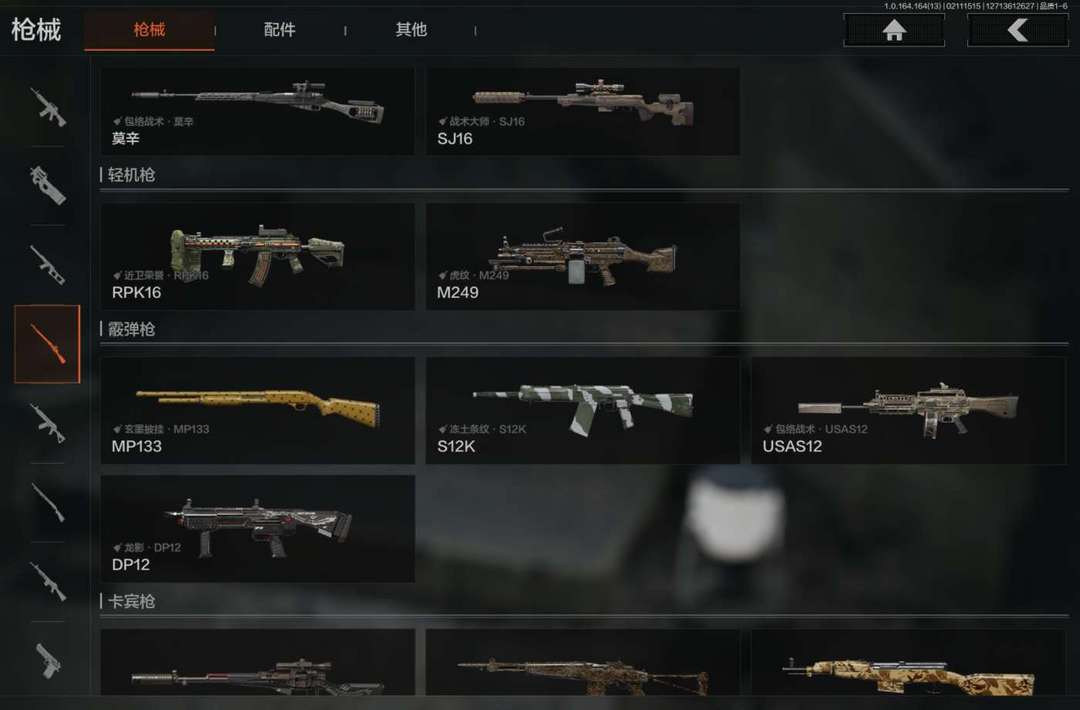Open the M249 weapon card
This screenshot has height=710, width=1080.
(x=583, y=256)
